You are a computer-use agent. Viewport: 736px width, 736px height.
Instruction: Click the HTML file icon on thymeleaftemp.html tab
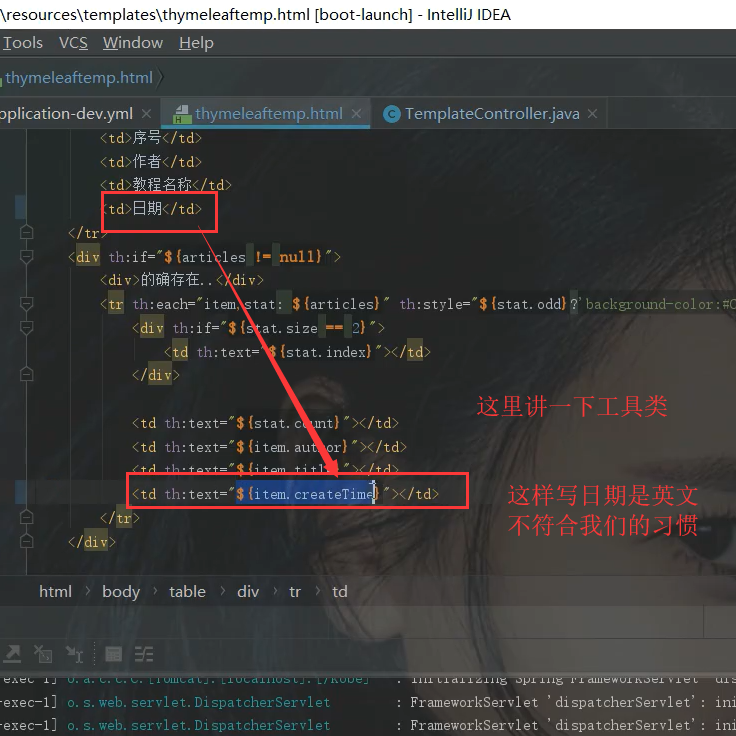[182, 114]
